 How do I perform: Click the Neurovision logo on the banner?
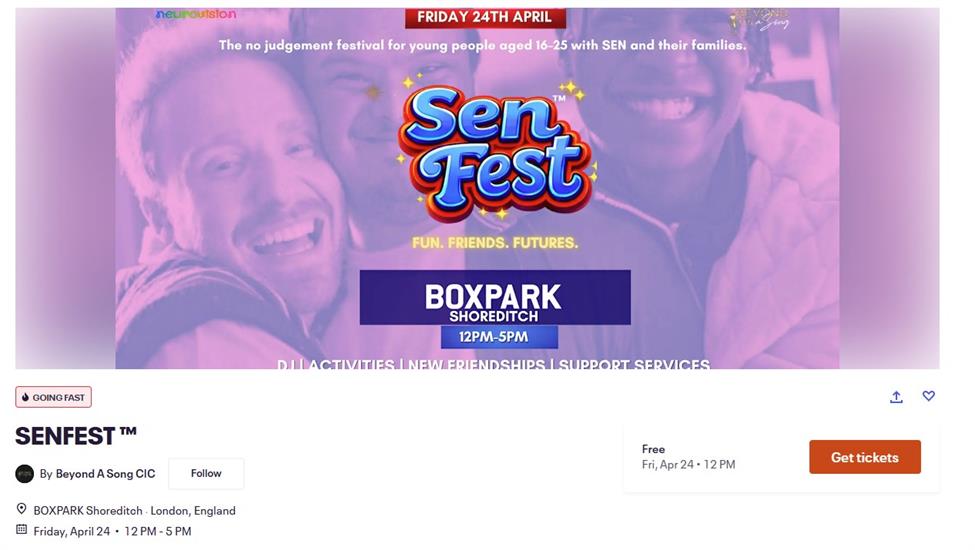pos(196,15)
